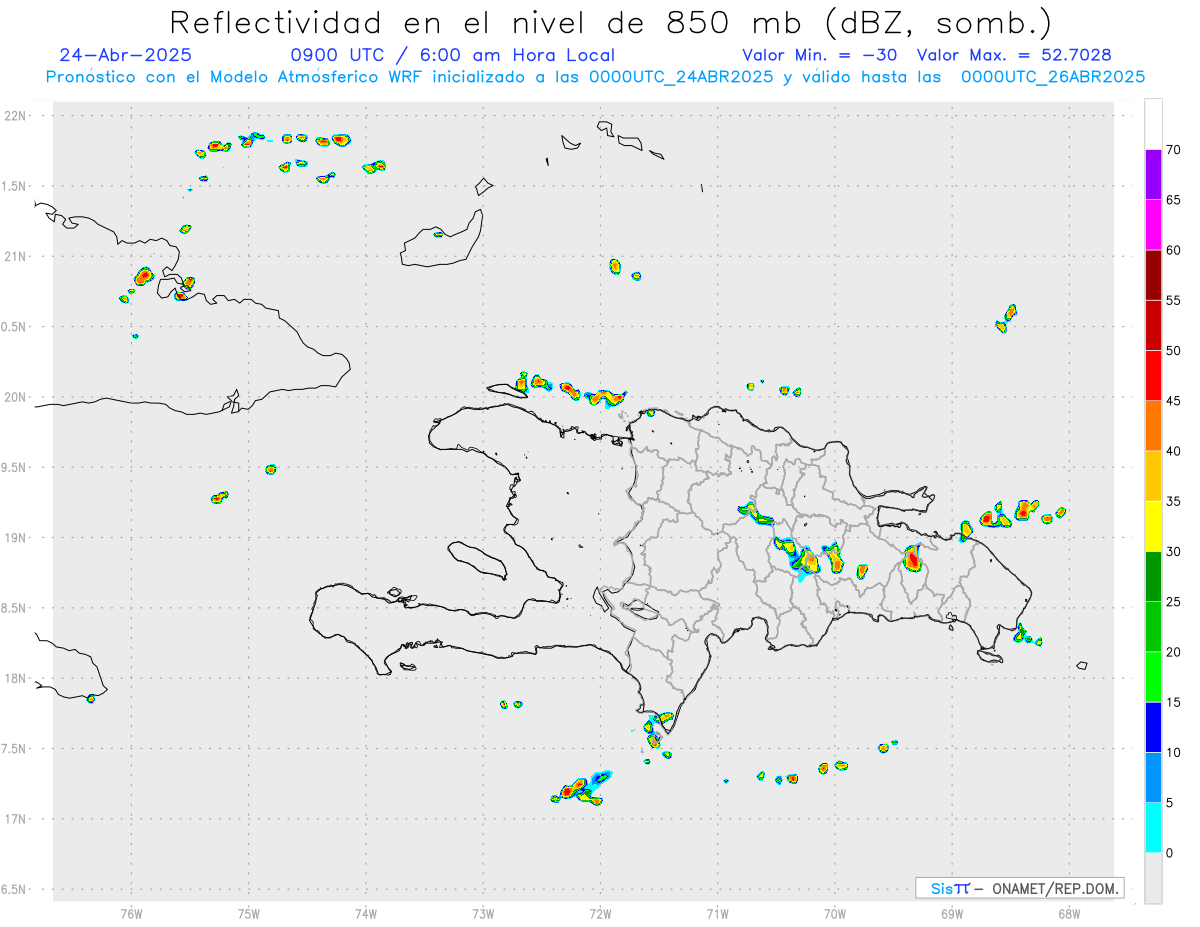Click the longitude label '70W'
The image size is (1200, 927).
click(834, 913)
